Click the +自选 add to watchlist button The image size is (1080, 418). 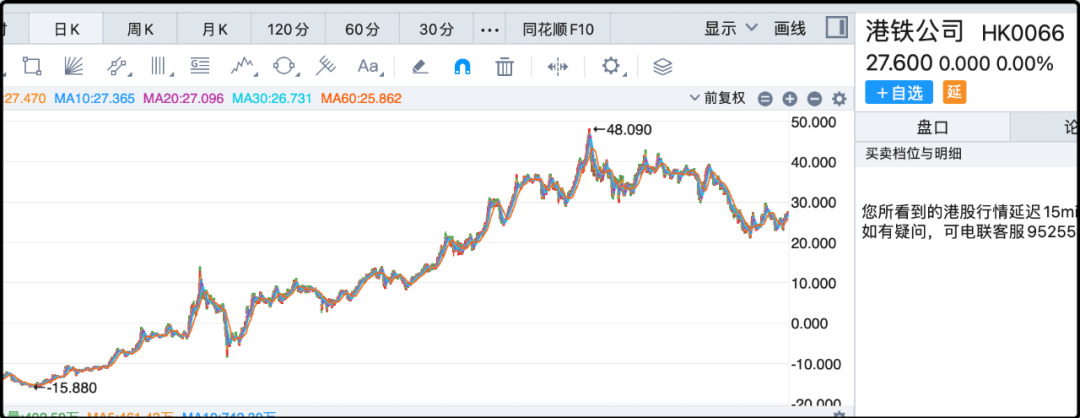coord(898,92)
